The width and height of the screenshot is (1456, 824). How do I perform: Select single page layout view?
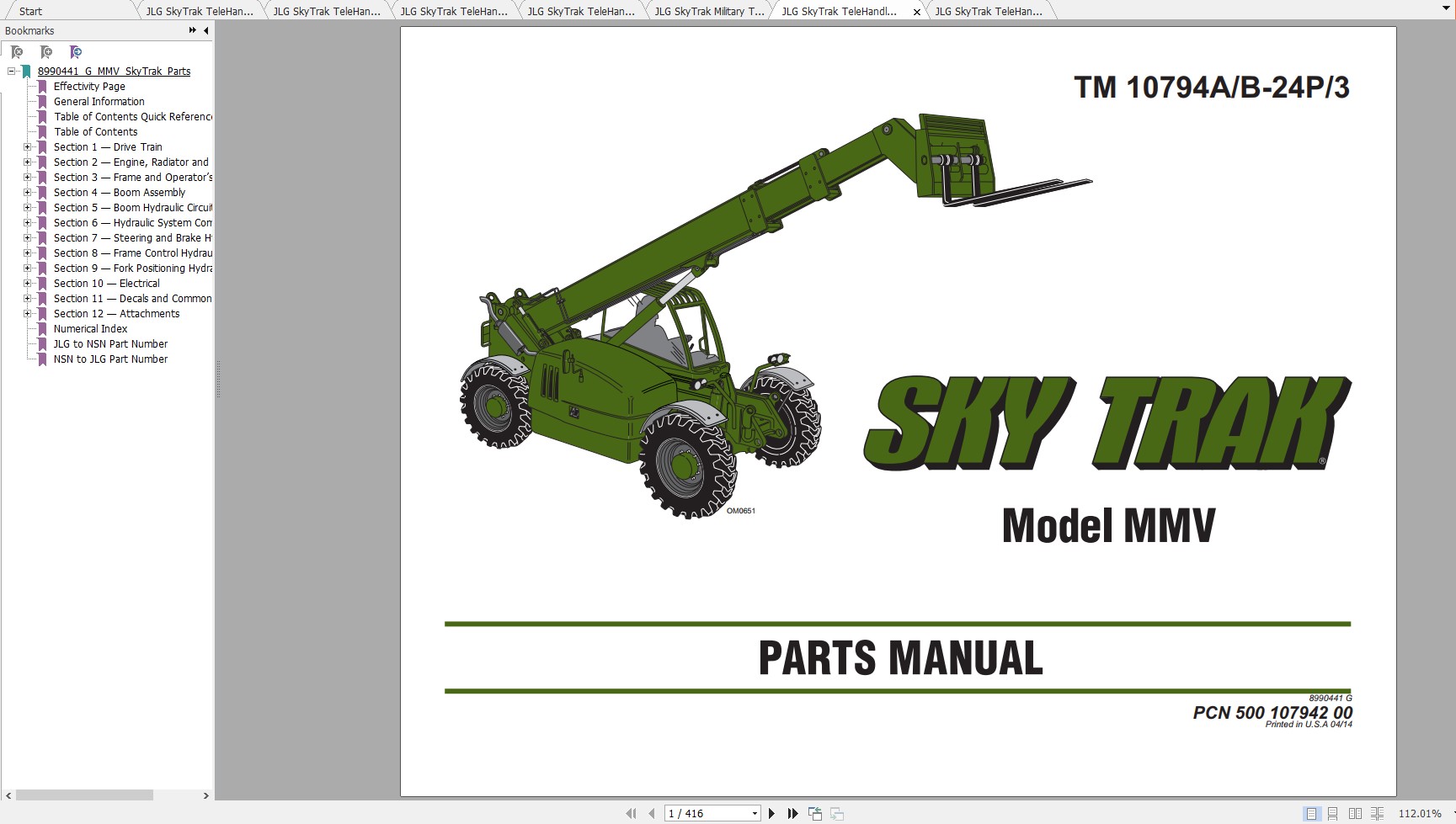click(x=1311, y=813)
